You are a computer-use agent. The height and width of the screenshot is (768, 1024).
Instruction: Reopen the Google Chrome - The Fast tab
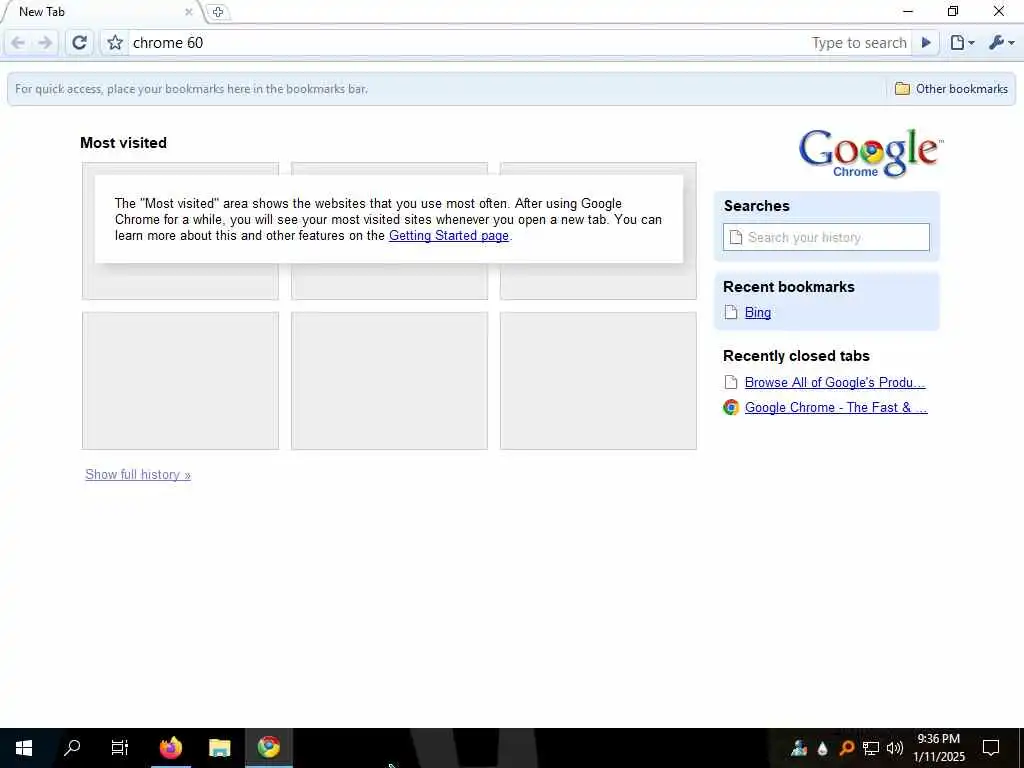click(x=836, y=408)
